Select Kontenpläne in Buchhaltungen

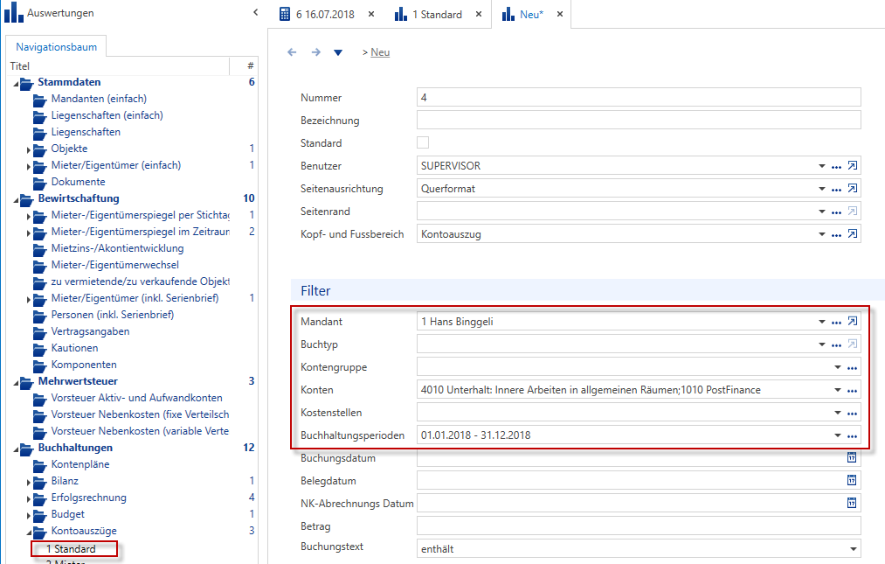80,465
